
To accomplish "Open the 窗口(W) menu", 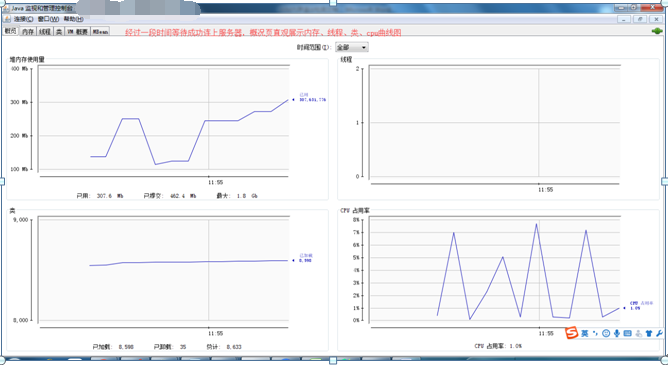I will (x=48, y=19).
